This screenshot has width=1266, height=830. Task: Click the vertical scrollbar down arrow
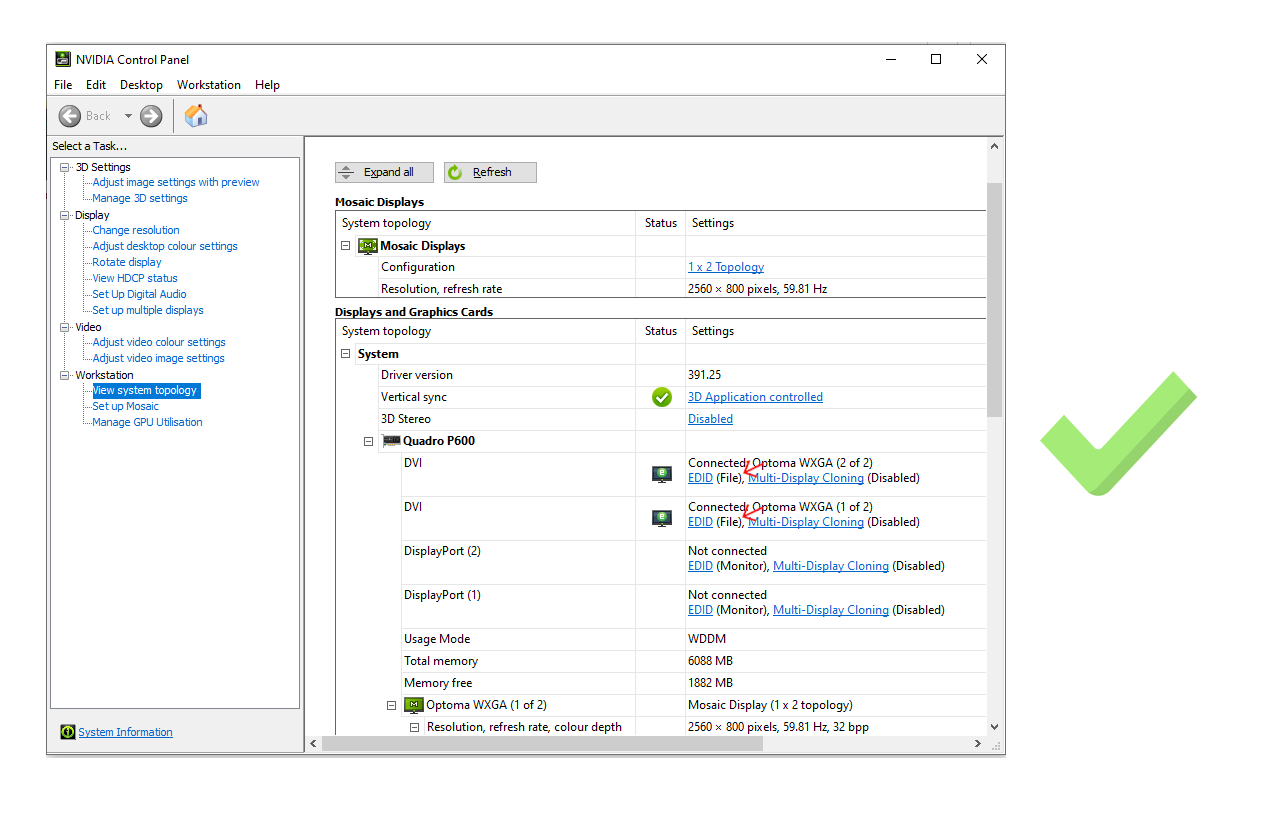(x=994, y=727)
